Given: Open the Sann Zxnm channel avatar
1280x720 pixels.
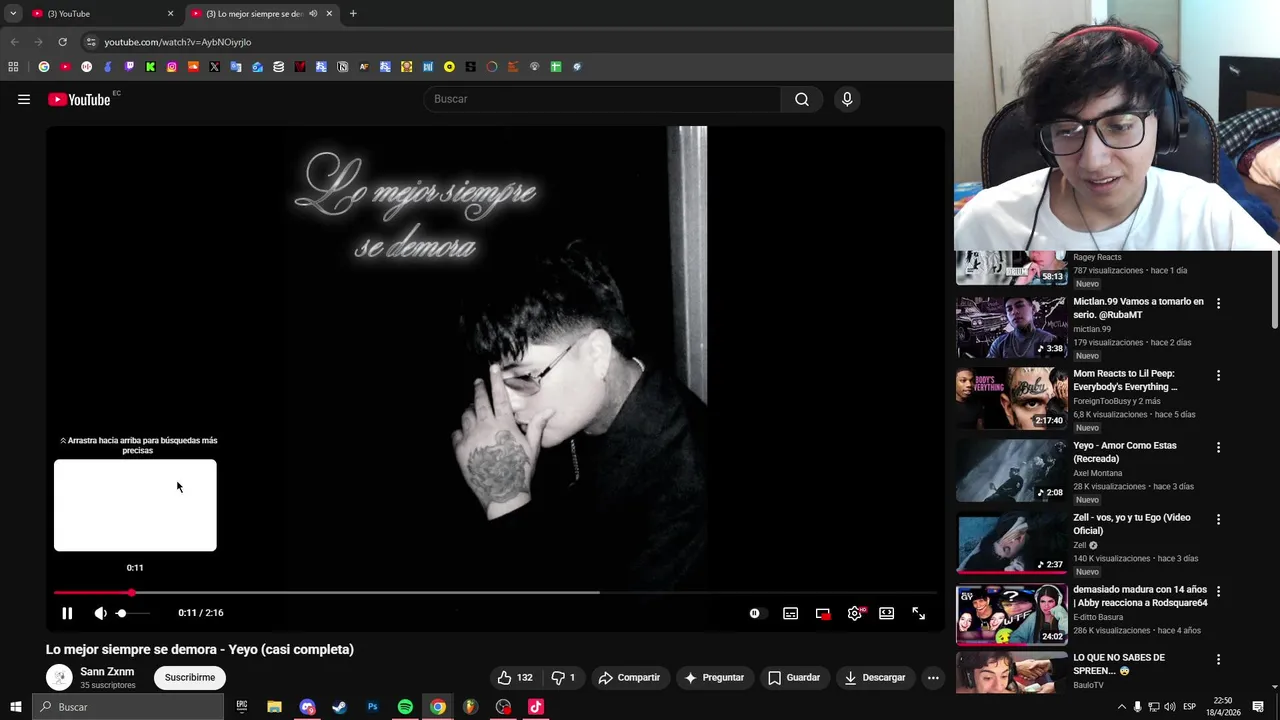Looking at the screenshot, I should point(59,677).
